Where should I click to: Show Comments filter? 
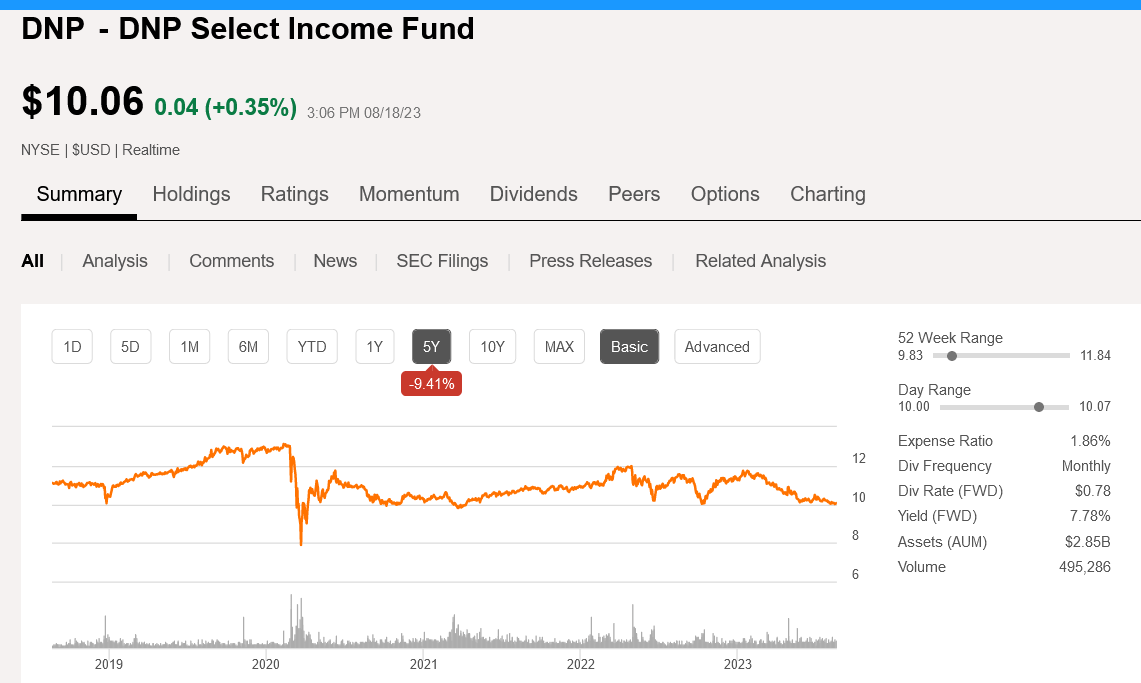point(231,261)
